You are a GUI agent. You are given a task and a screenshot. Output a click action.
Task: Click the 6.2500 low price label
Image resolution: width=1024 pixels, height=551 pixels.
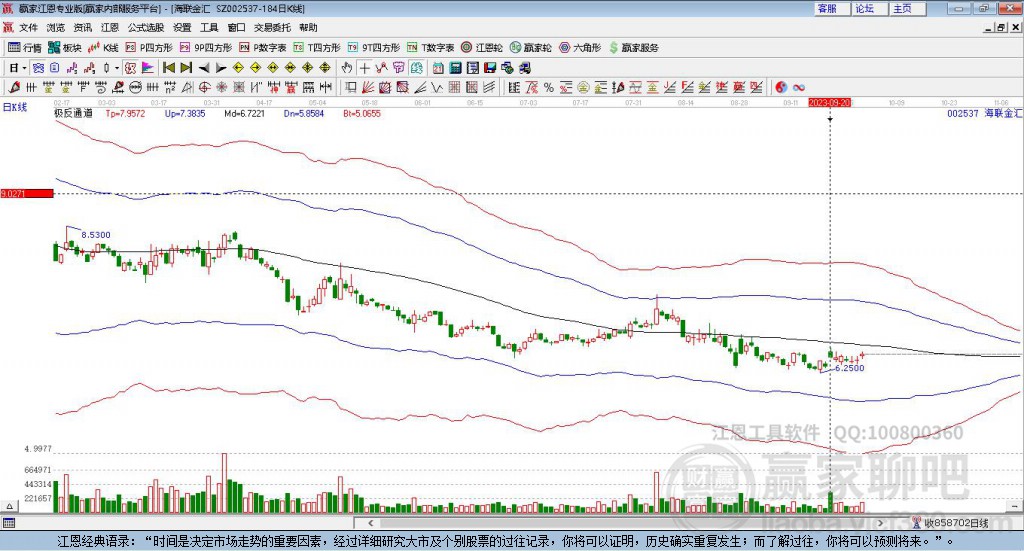tap(850, 368)
